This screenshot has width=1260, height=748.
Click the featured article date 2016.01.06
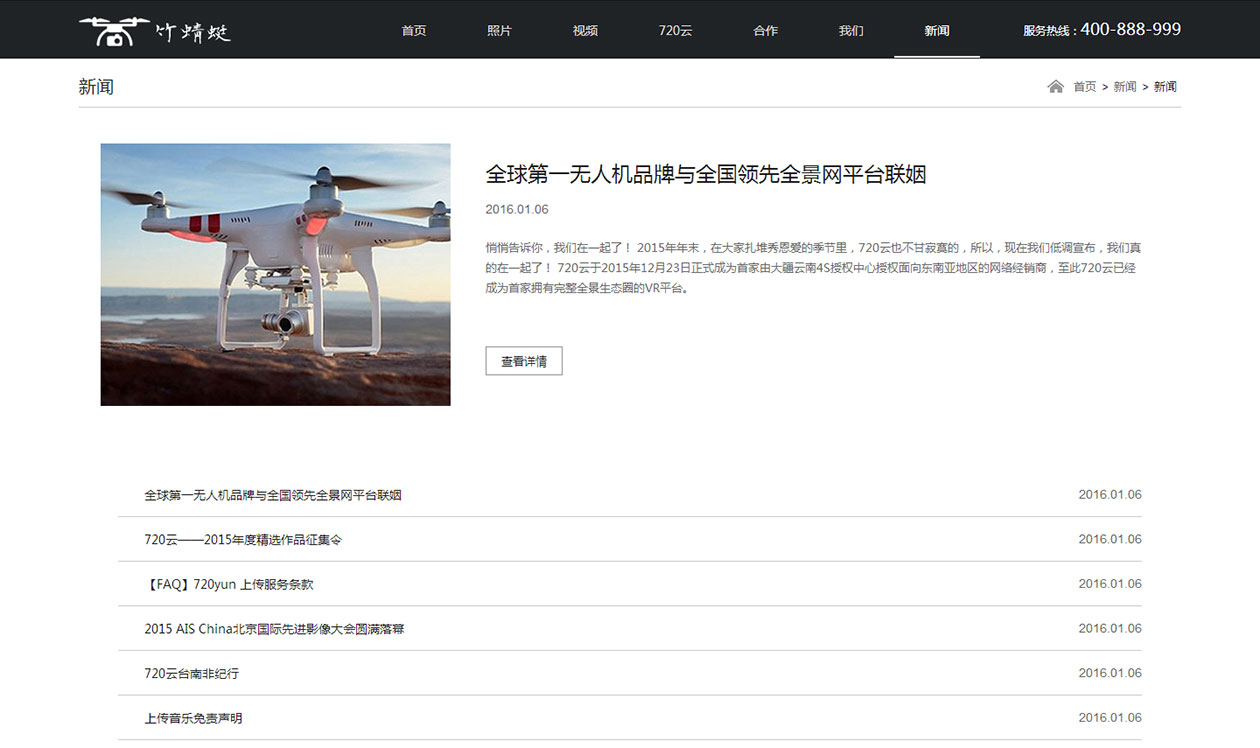tap(517, 210)
